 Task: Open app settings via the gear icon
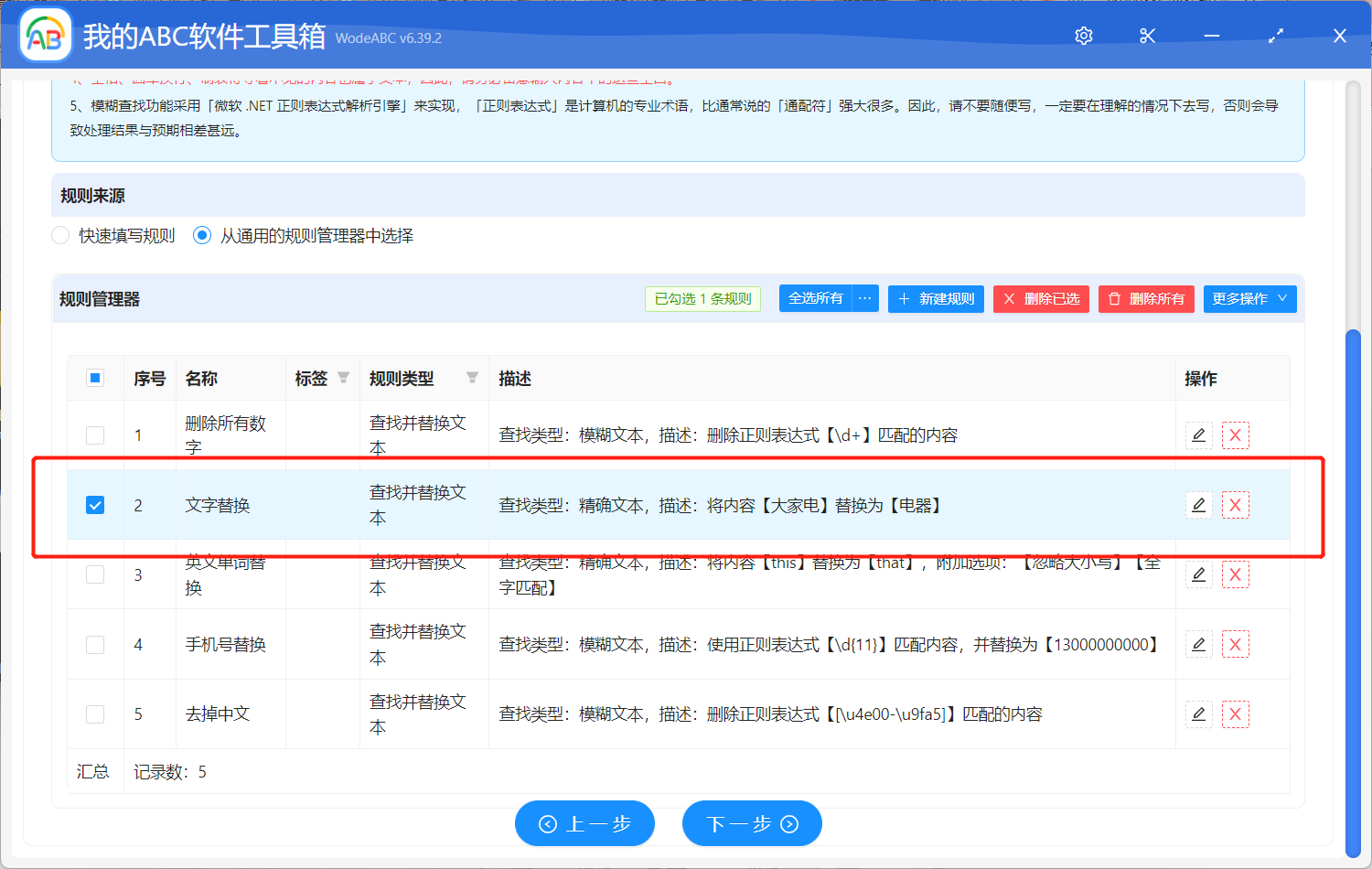point(1083,36)
